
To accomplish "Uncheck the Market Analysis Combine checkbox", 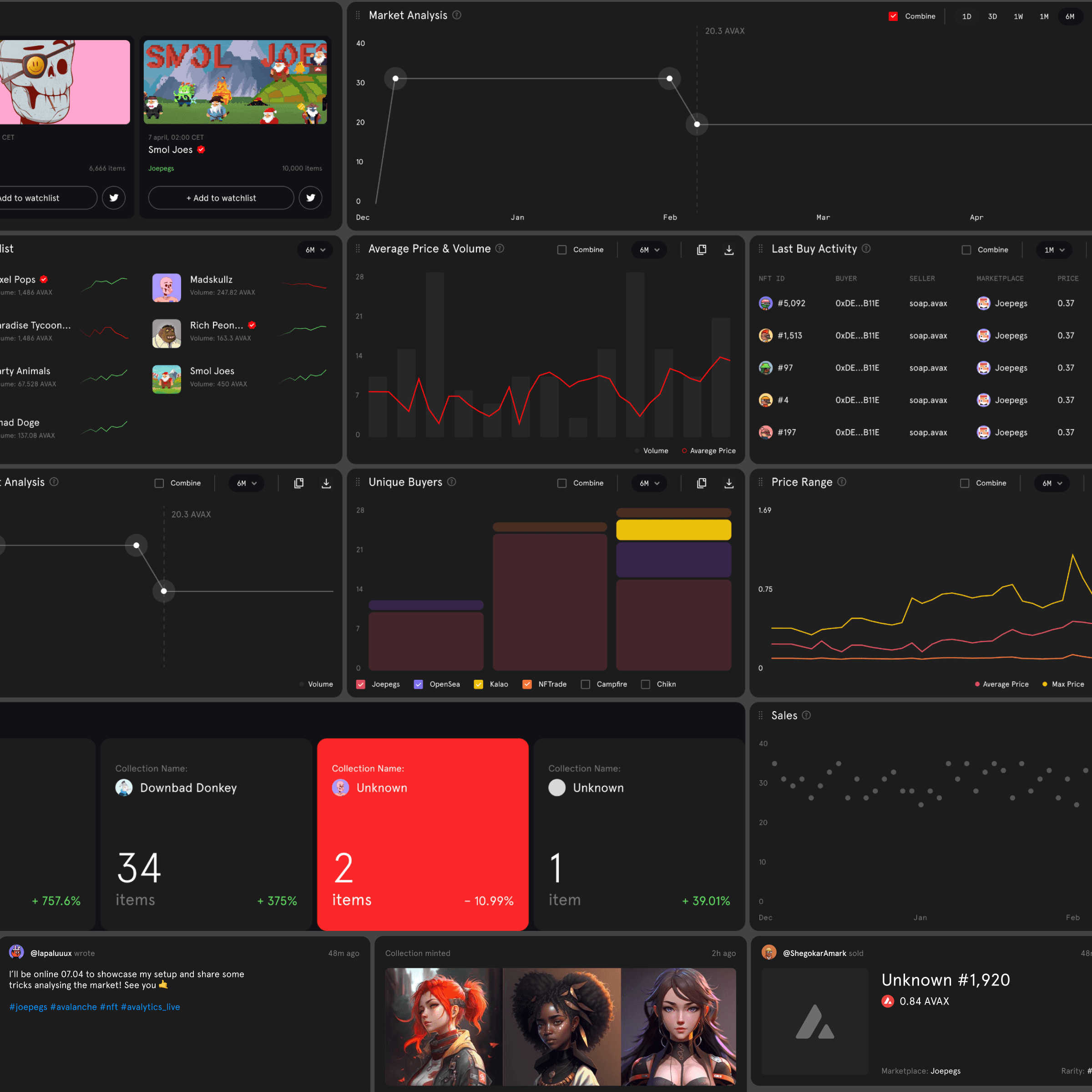I will (893, 16).
